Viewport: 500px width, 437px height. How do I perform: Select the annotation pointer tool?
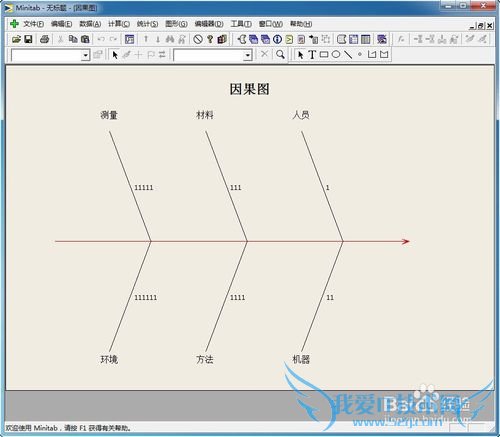click(301, 55)
